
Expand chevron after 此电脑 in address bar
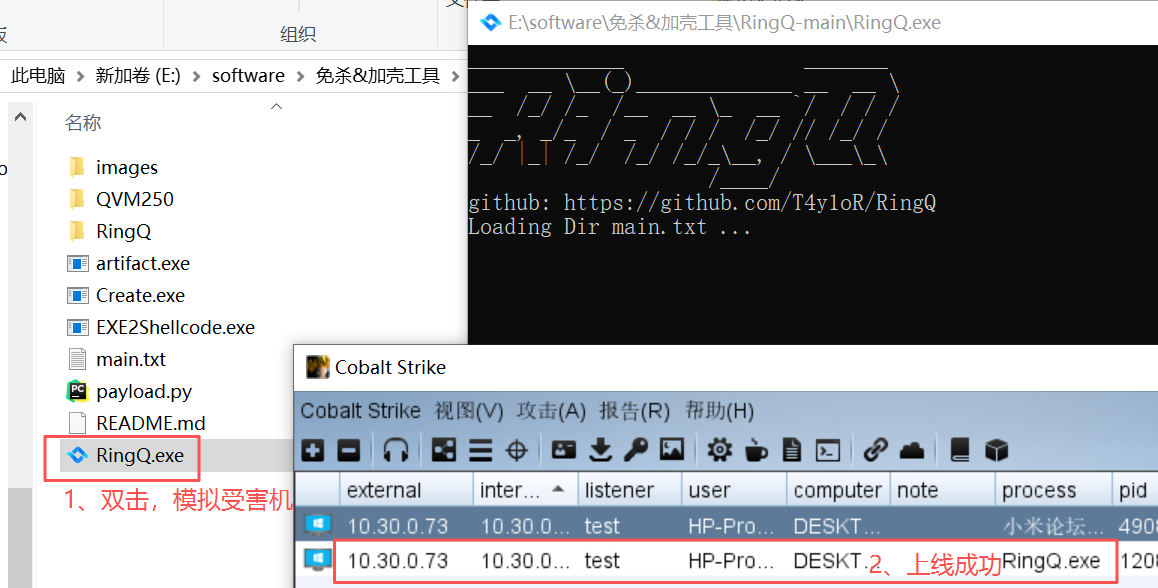click(80, 76)
